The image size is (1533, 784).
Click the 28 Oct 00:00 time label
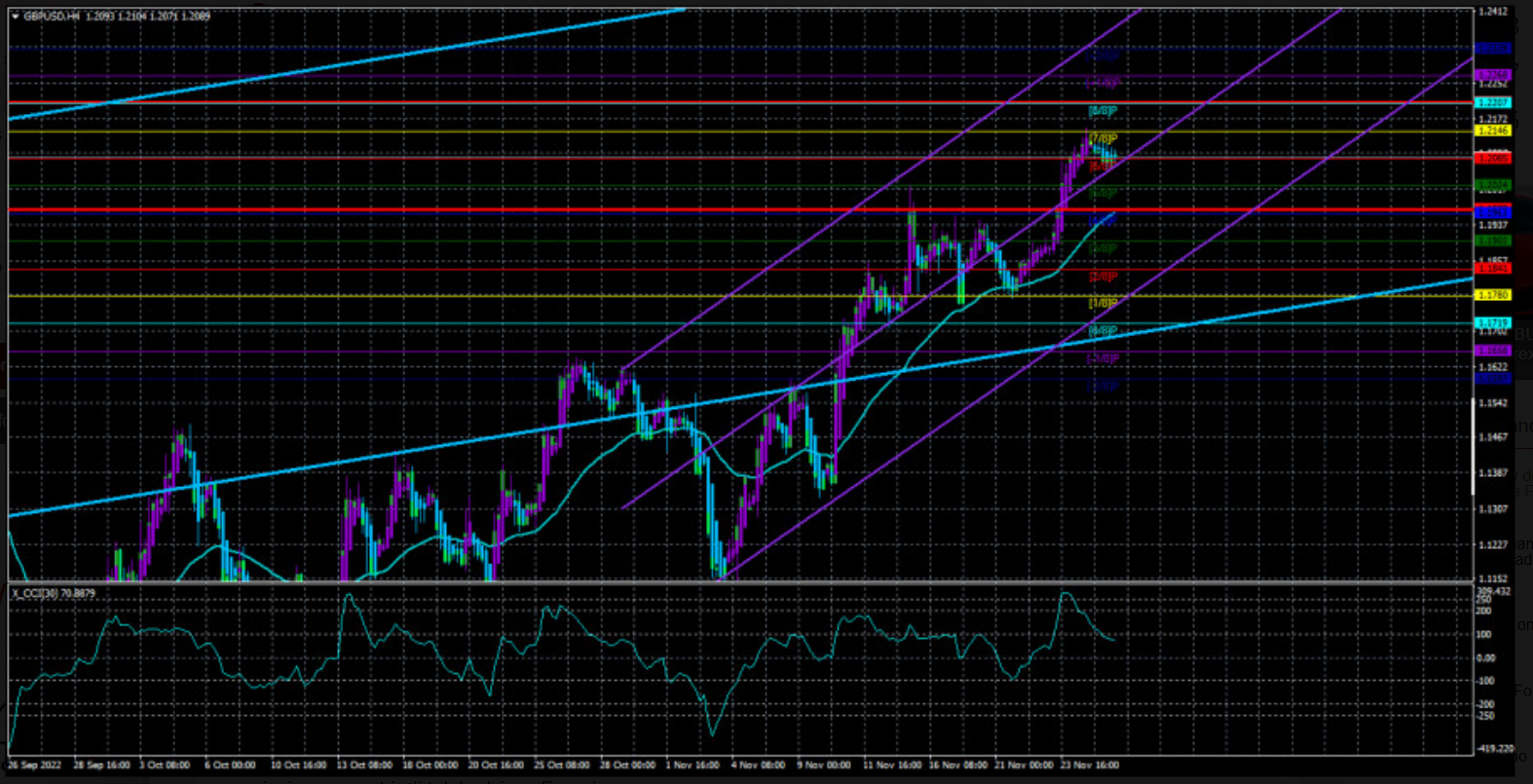(x=628, y=765)
